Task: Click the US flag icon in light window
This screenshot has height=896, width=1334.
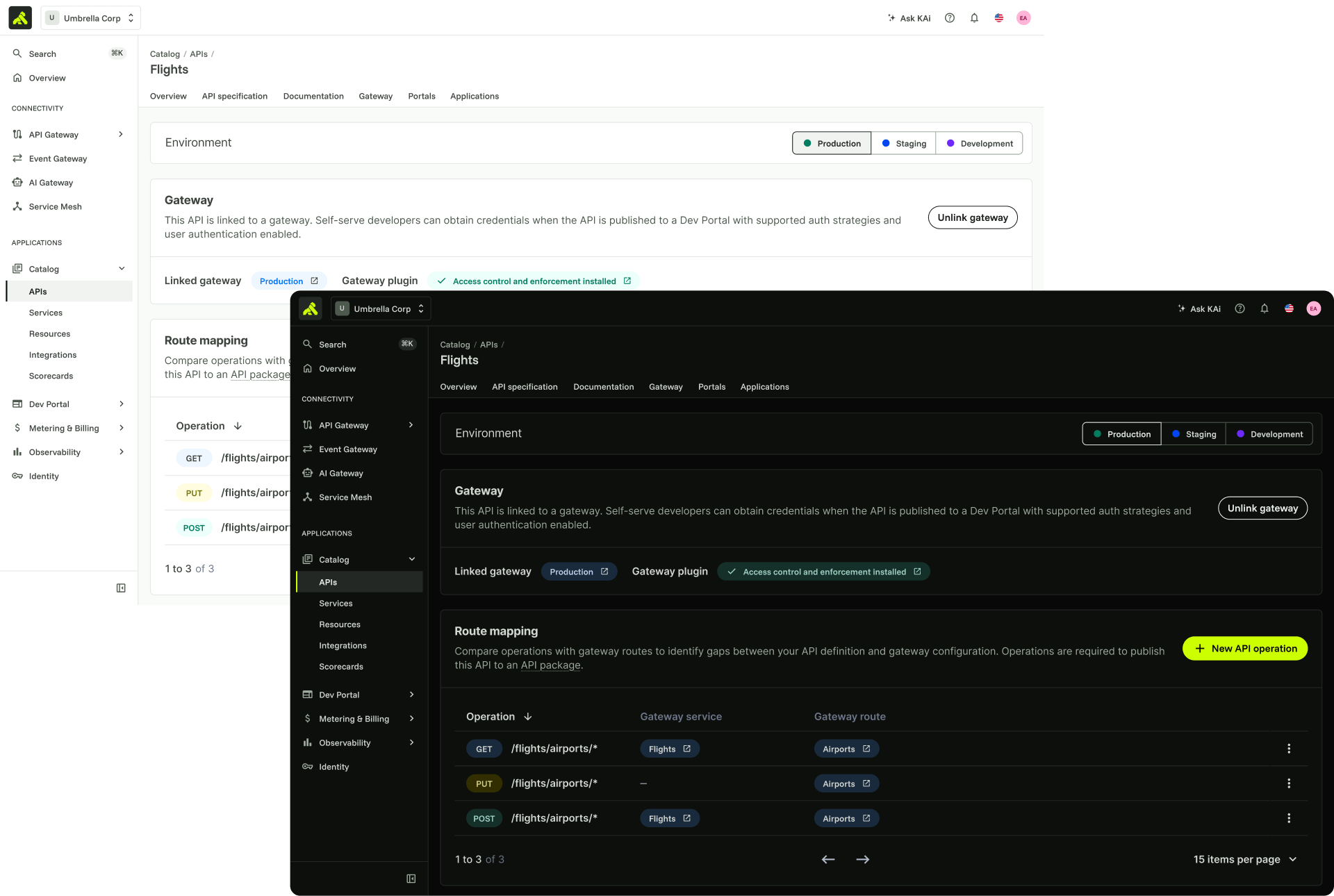Action: [998, 18]
